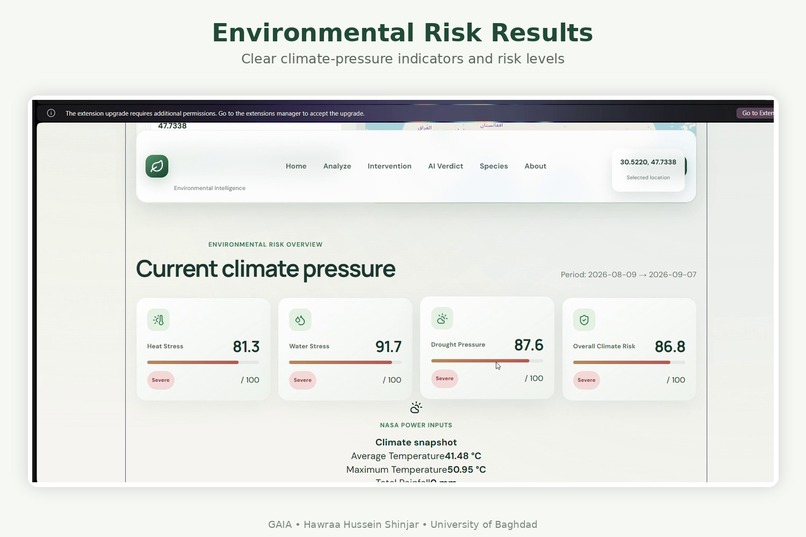Click the Current climate pressure heading
Viewport: 806px width, 537px height.
pyautogui.click(x=266, y=269)
